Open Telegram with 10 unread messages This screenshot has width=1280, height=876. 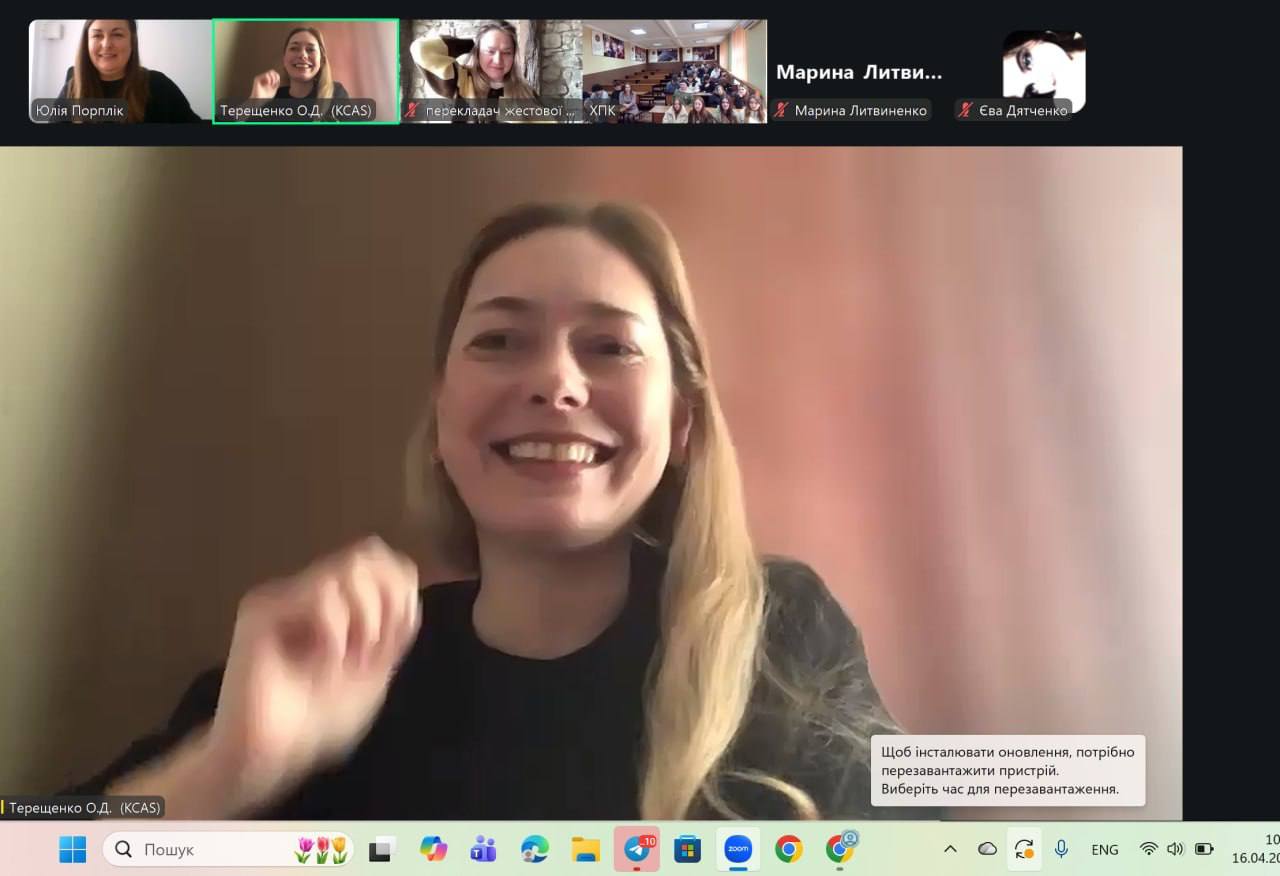637,849
